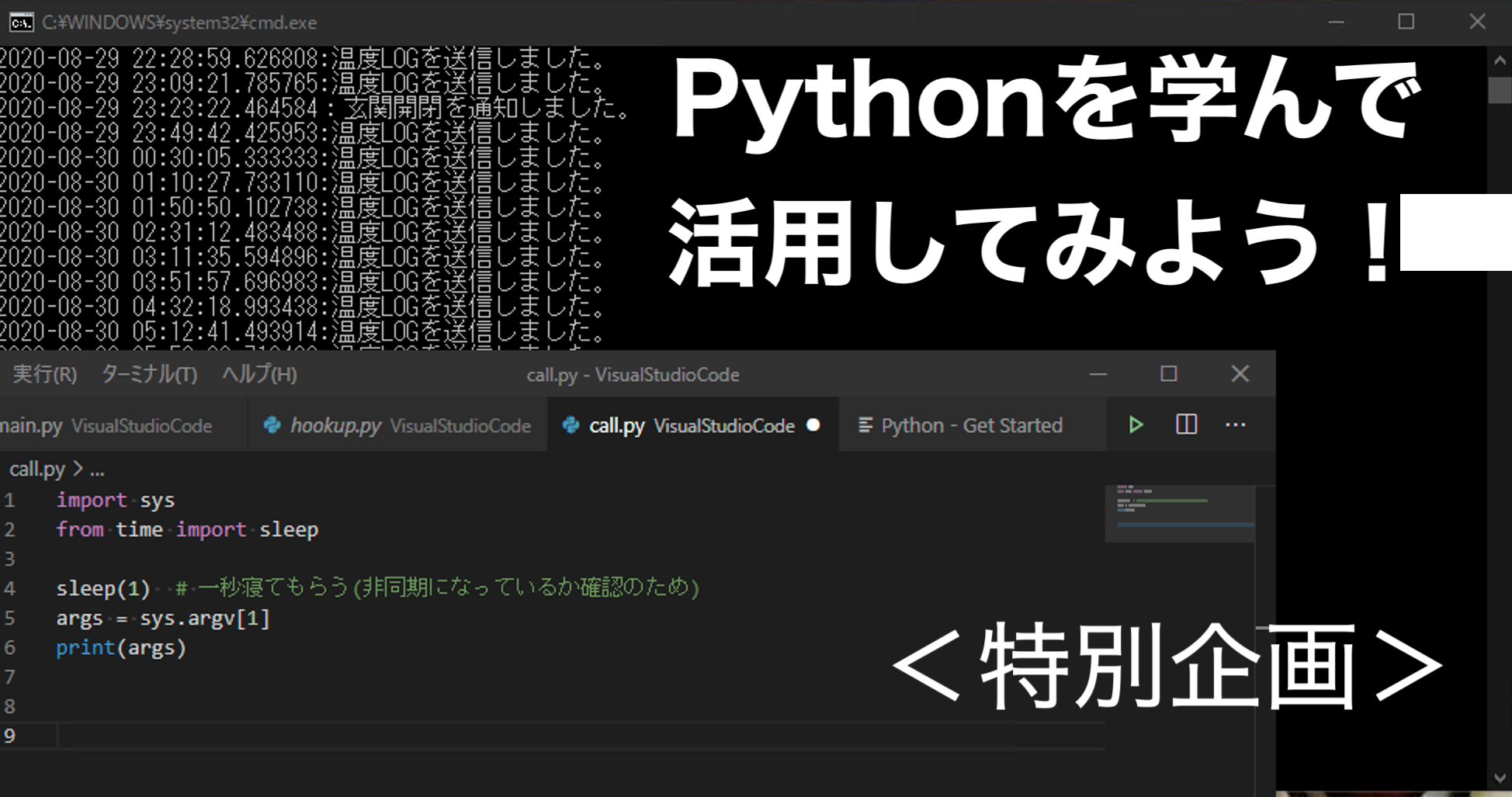
Task: Open the ターミナル(T) menu
Action: pyautogui.click(x=149, y=375)
